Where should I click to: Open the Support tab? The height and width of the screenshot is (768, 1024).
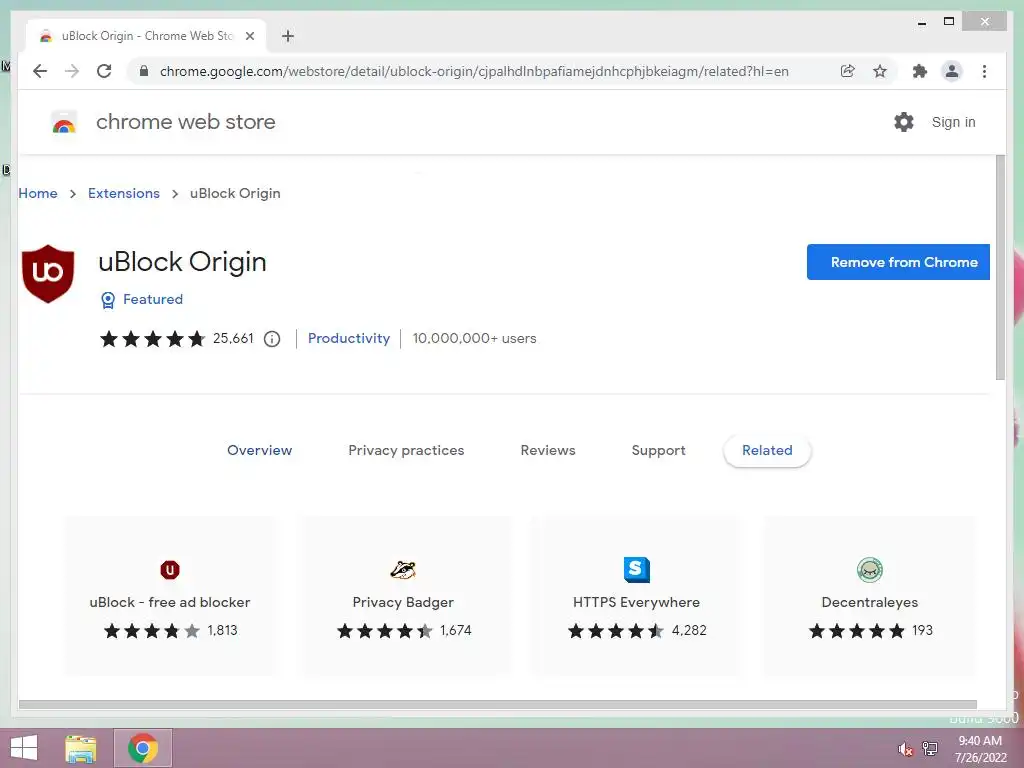point(658,450)
